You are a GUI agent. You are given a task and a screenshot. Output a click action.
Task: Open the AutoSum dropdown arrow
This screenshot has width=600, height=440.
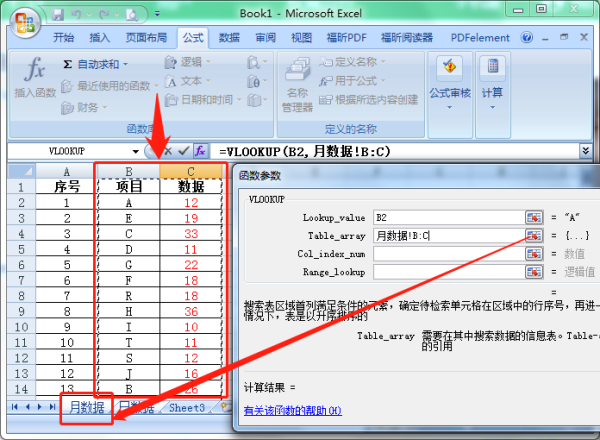click(126, 64)
